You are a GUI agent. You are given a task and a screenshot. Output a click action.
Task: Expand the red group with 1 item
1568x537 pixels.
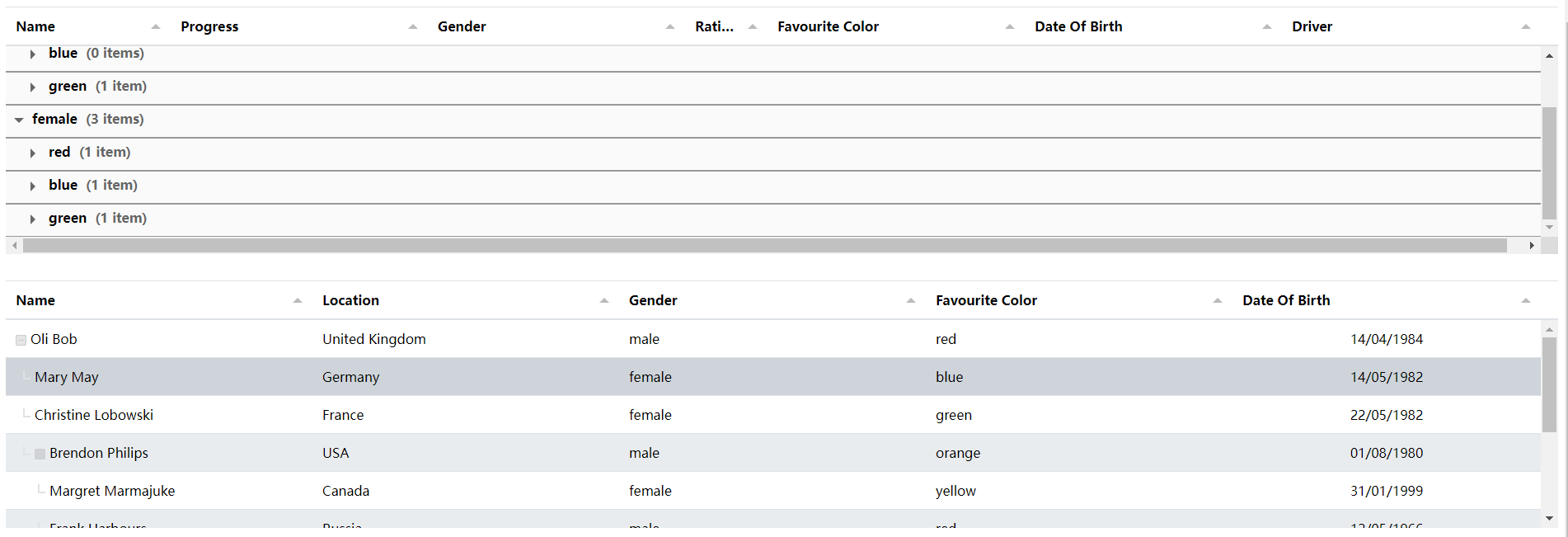tap(33, 153)
